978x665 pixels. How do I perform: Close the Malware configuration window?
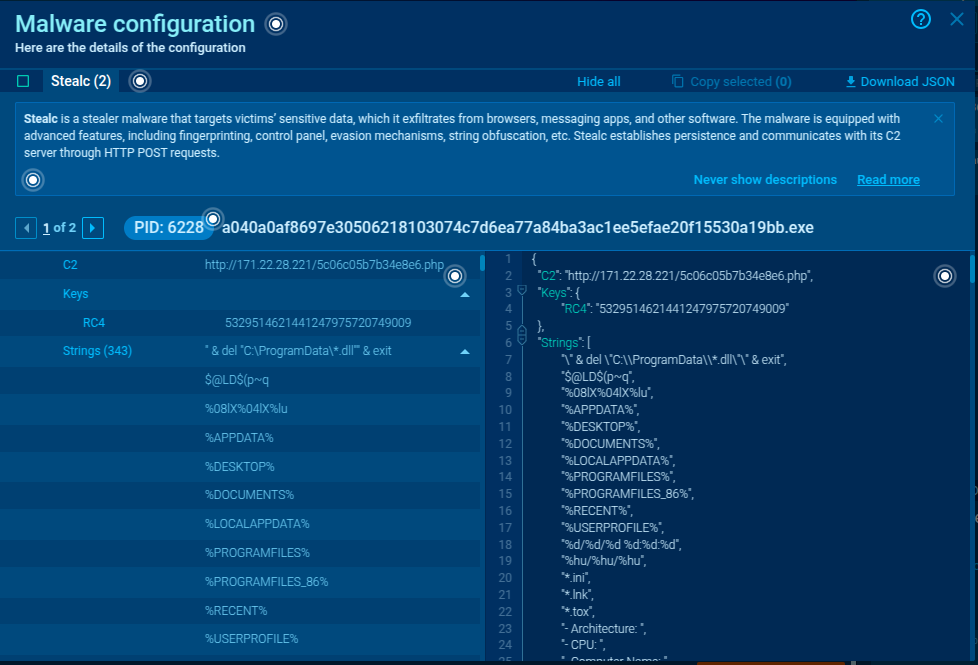(x=957, y=20)
